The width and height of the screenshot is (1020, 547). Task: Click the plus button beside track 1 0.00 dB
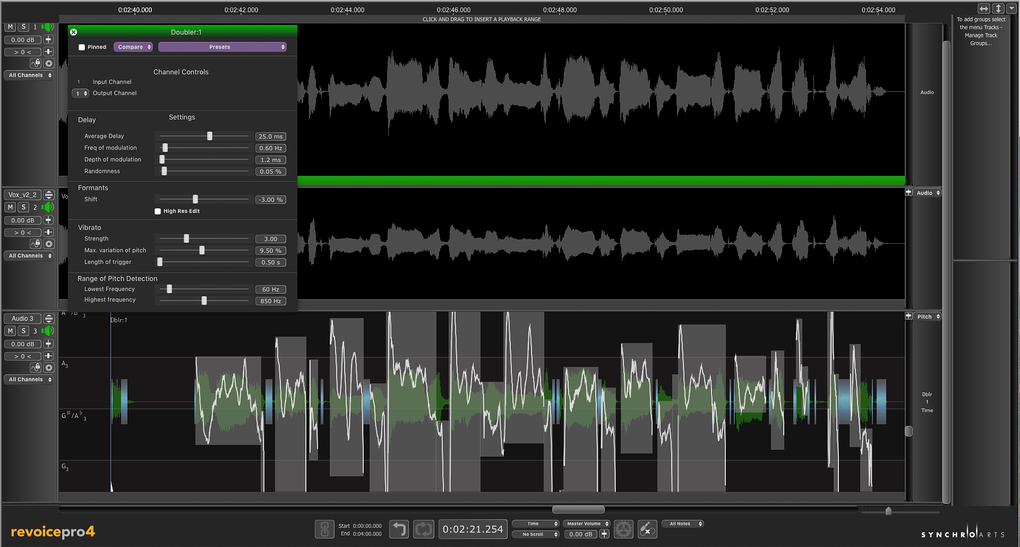point(48,40)
